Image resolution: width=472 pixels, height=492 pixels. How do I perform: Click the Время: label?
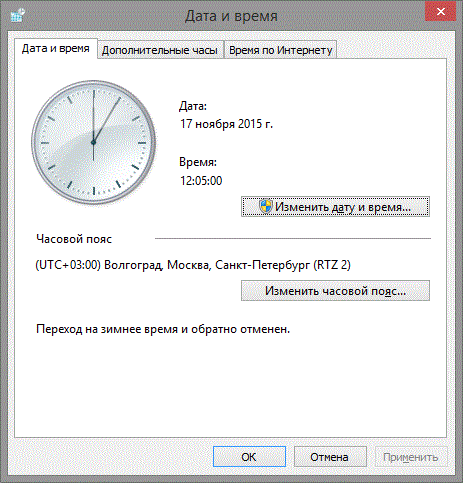pyautogui.click(x=198, y=162)
